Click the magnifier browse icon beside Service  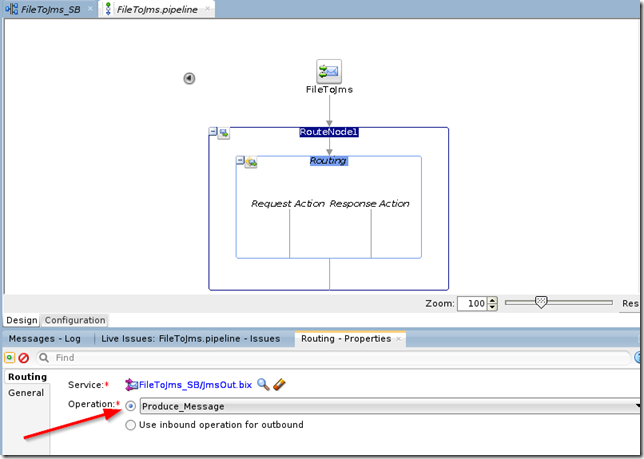tap(263, 384)
